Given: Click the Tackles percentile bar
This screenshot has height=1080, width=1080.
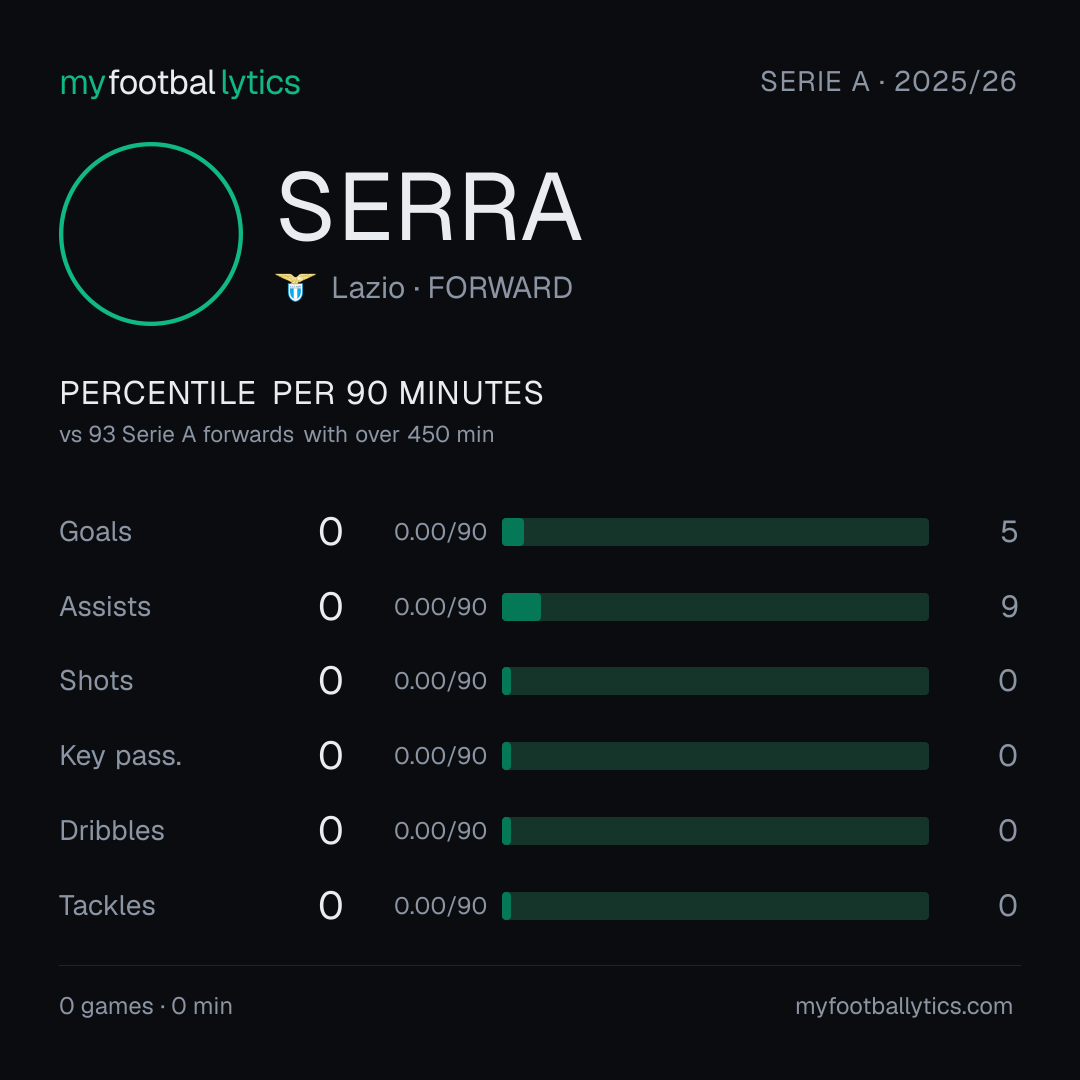Looking at the screenshot, I should pyautogui.click(x=715, y=906).
